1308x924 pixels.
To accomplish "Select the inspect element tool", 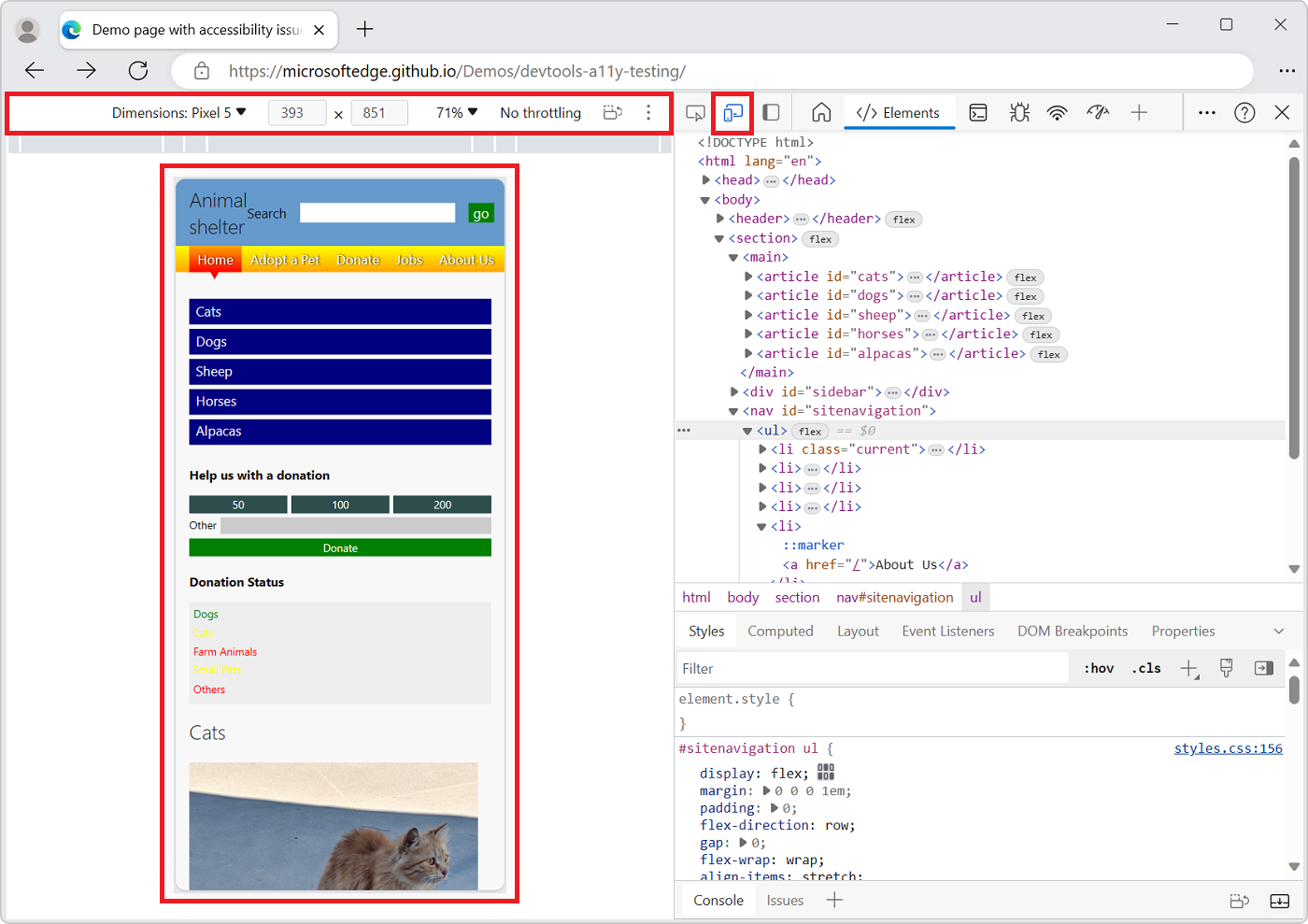I will pos(694,111).
